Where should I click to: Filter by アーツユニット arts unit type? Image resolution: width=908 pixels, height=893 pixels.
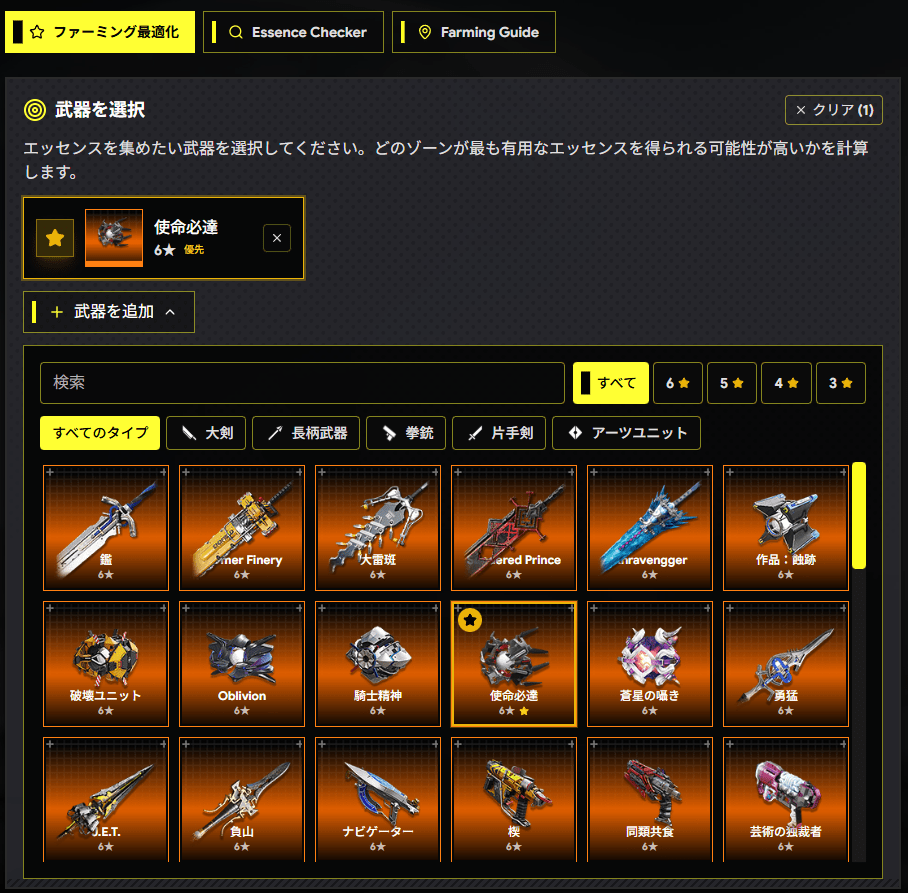coord(627,433)
